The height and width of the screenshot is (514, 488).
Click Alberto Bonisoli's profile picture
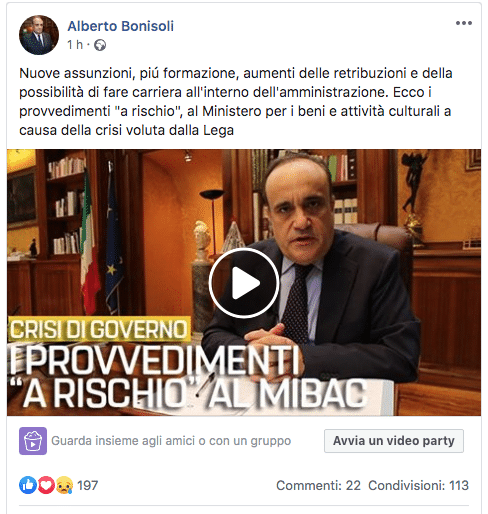(39, 35)
